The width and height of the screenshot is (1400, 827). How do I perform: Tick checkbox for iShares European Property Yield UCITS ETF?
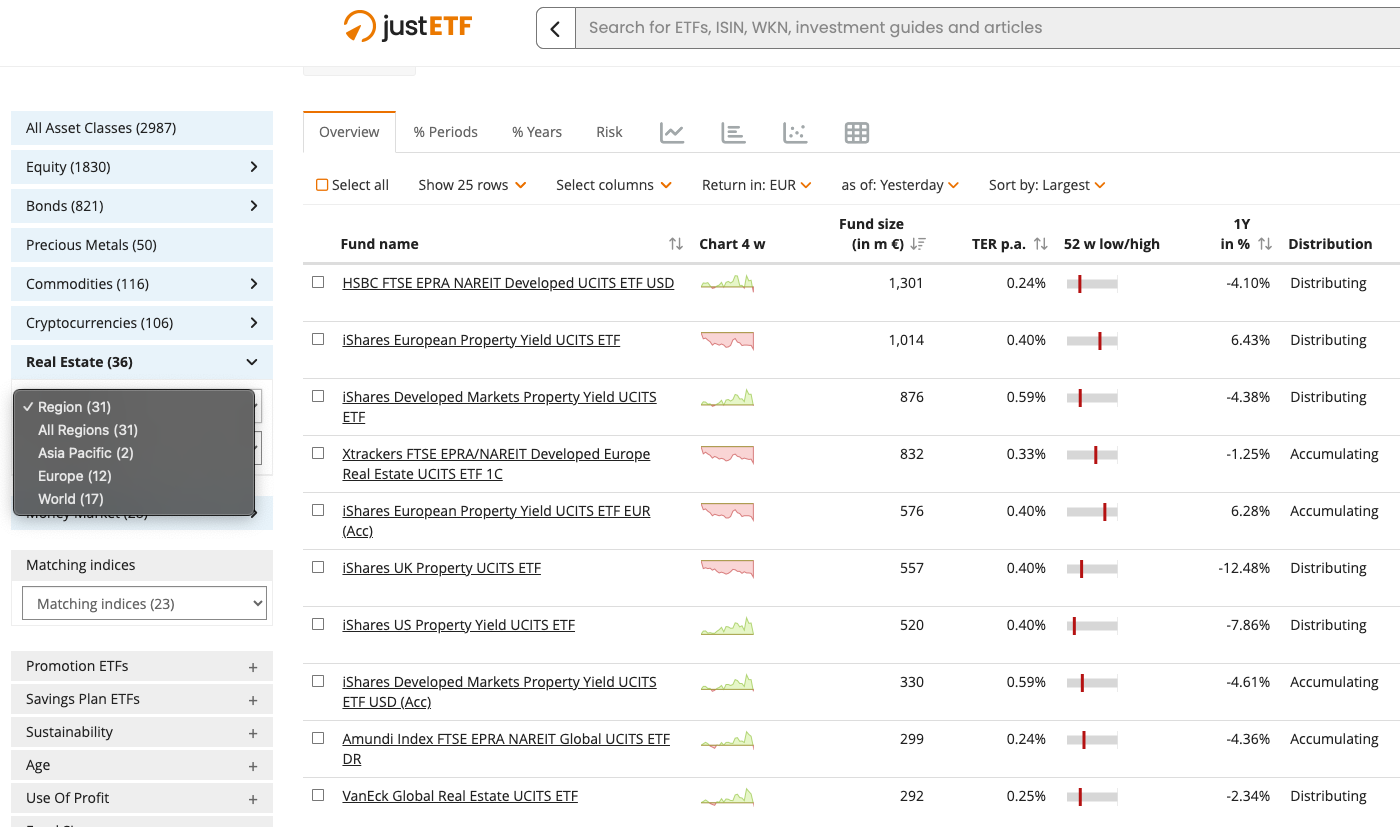pyautogui.click(x=318, y=339)
